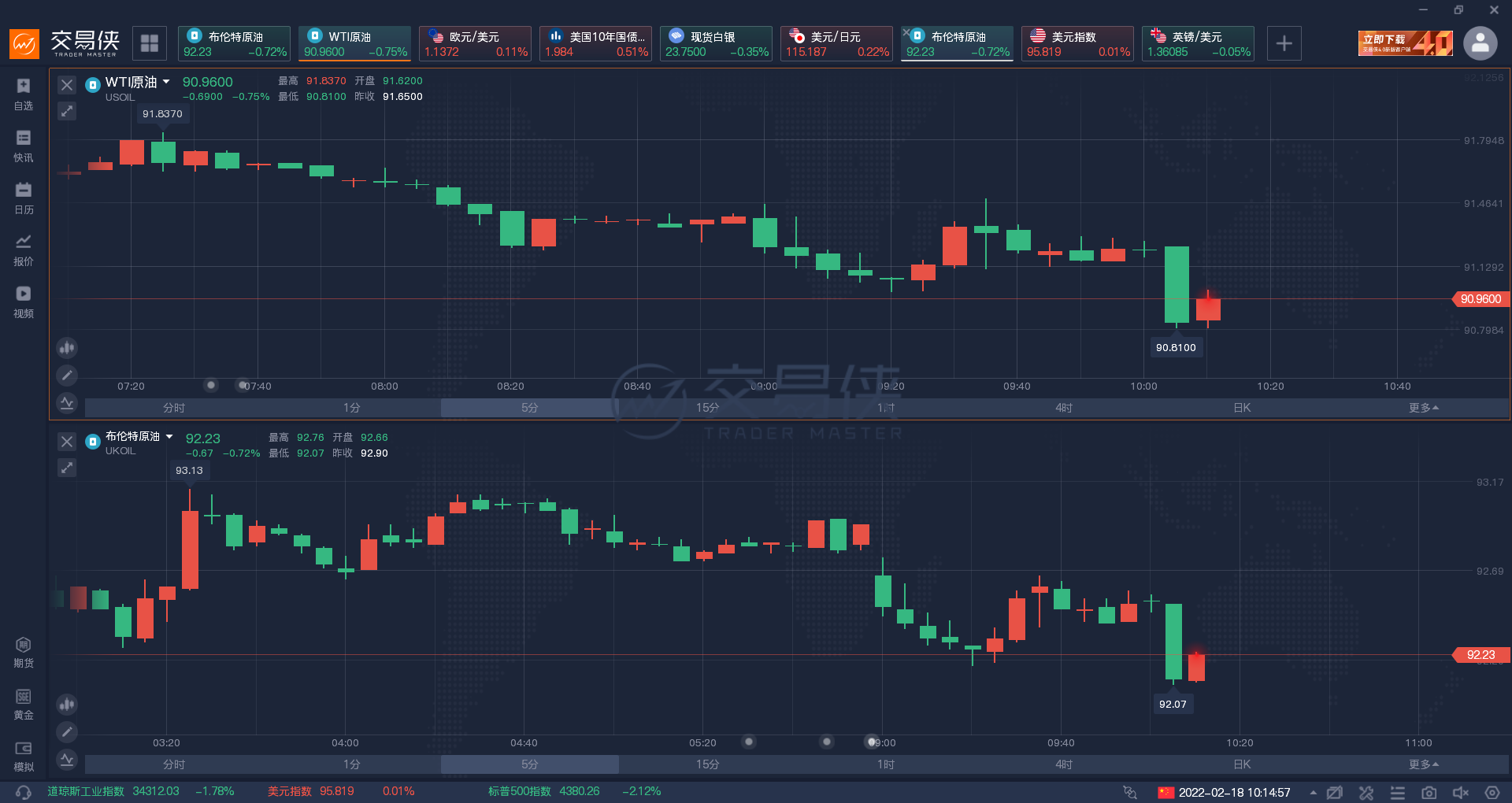Open the 快讯 news flash sidebar icon

coord(24,146)
